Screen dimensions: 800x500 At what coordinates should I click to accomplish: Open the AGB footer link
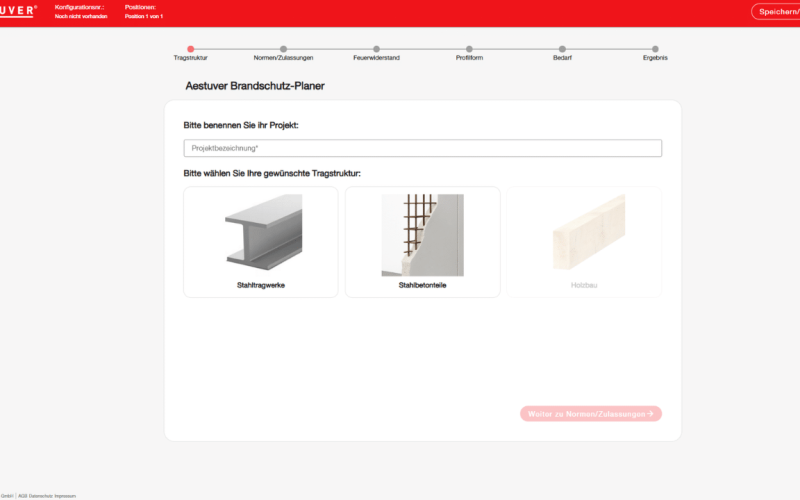pos(22,496)
